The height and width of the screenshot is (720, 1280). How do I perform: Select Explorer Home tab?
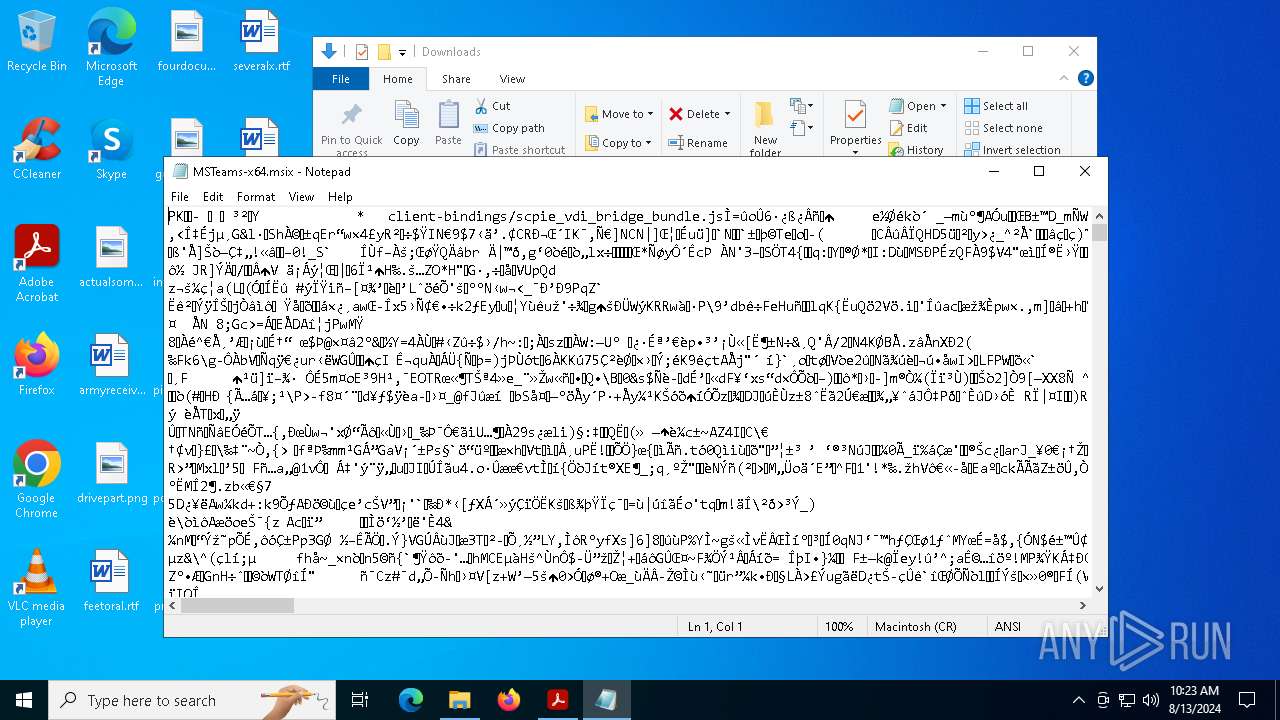pos(397,79)
